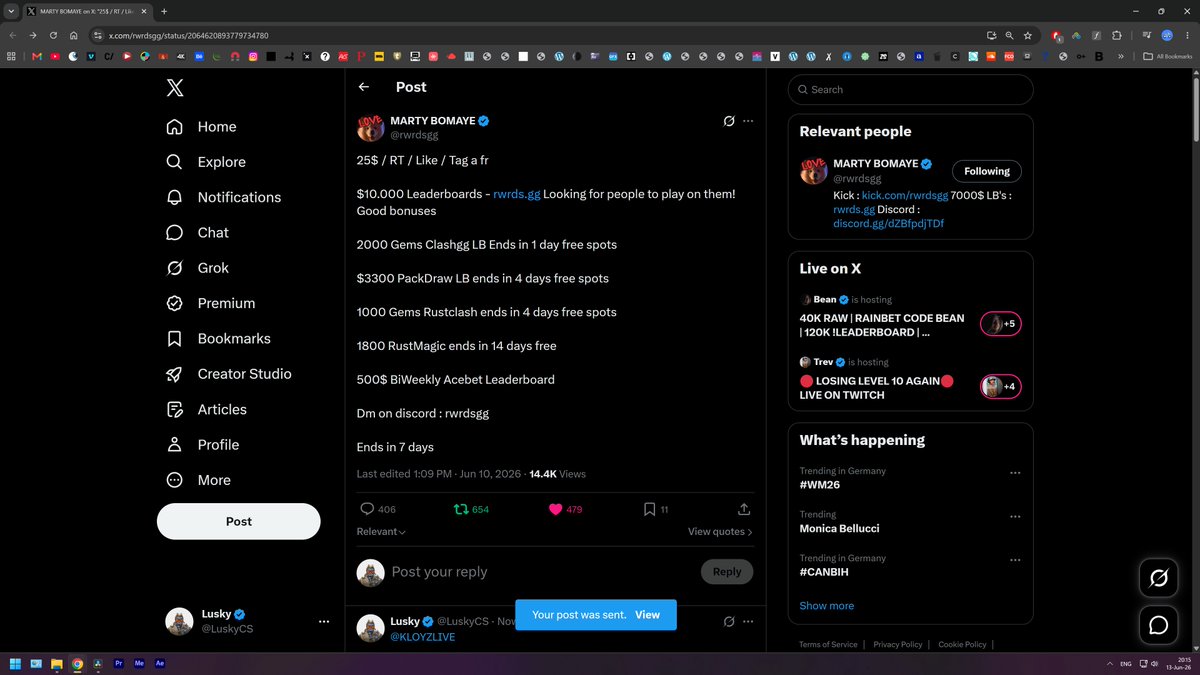Click the floating chat button at the bottom right
The image size is (1200, 675).
coord(1159,625)
